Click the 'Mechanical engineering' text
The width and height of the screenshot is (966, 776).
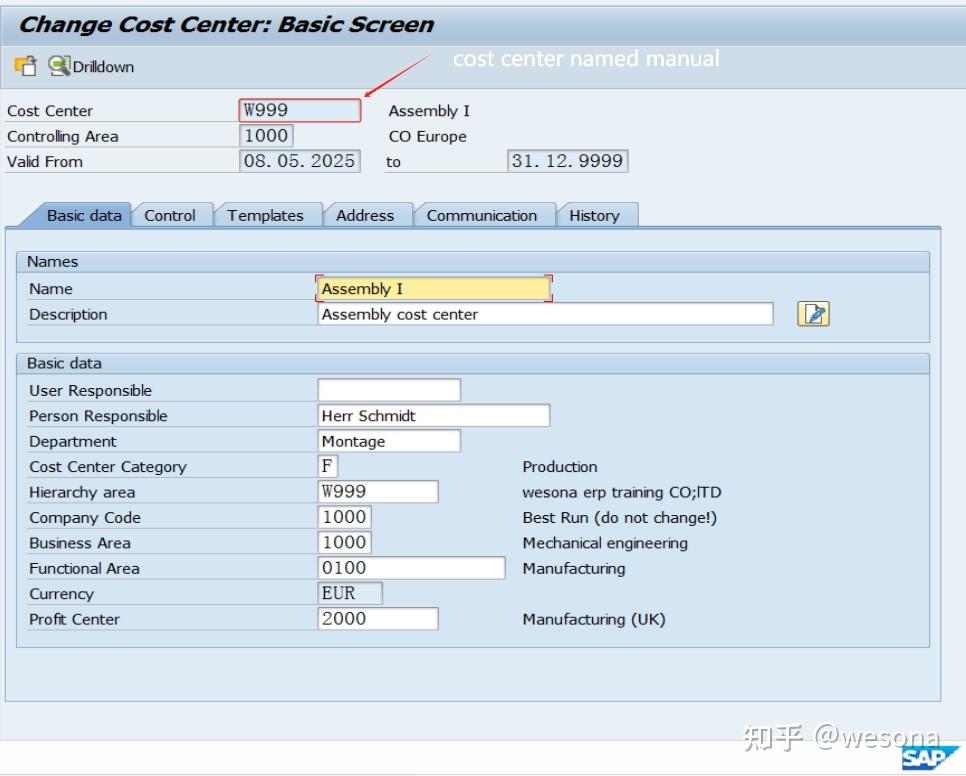pos(605,543)
